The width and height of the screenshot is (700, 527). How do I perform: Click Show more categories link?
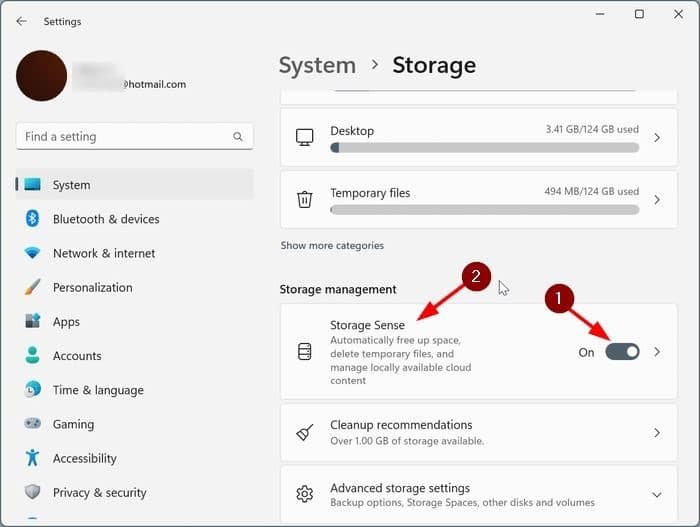pyautogui.click(x=332, y=246)
